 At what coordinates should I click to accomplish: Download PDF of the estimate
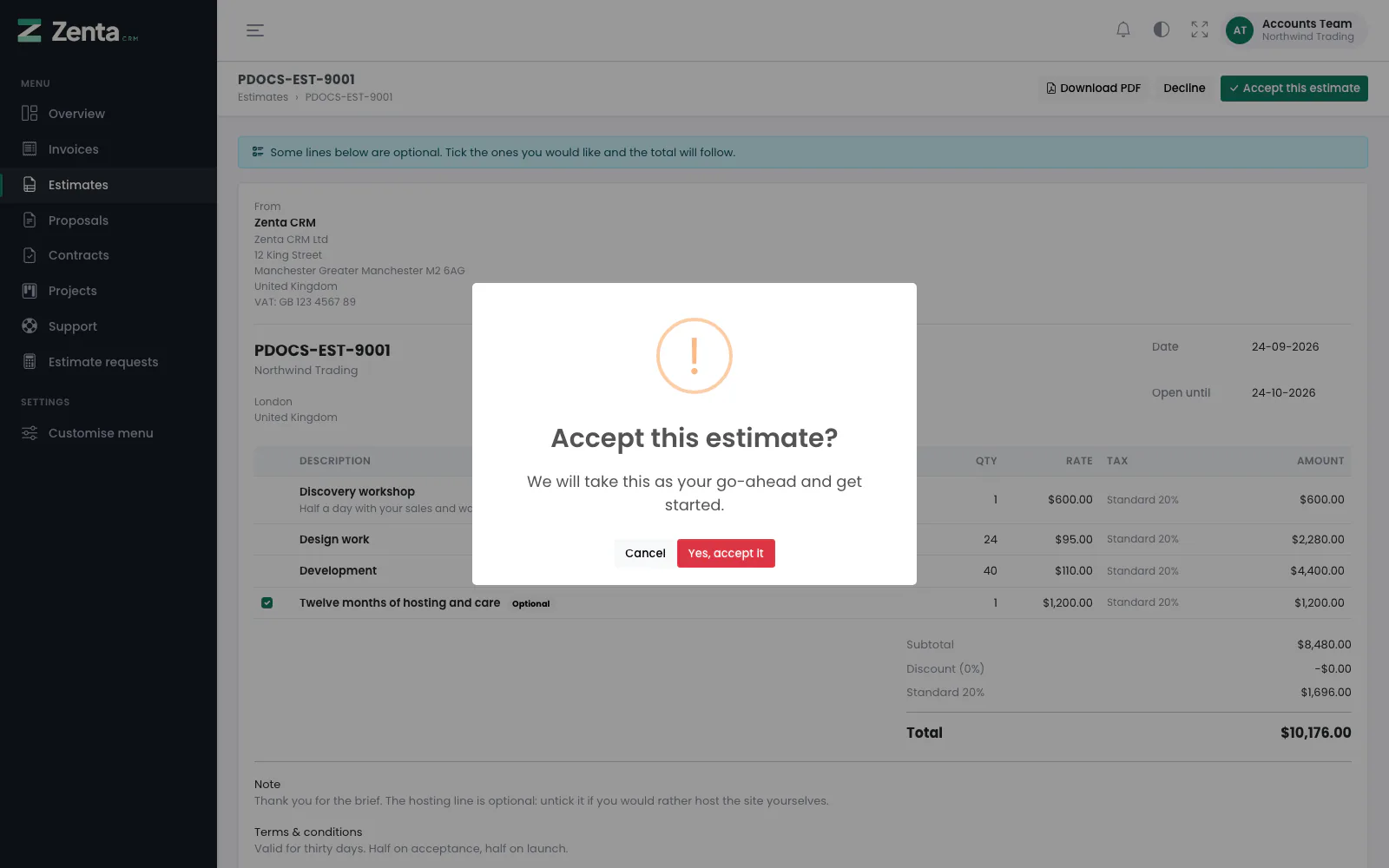1093,89
